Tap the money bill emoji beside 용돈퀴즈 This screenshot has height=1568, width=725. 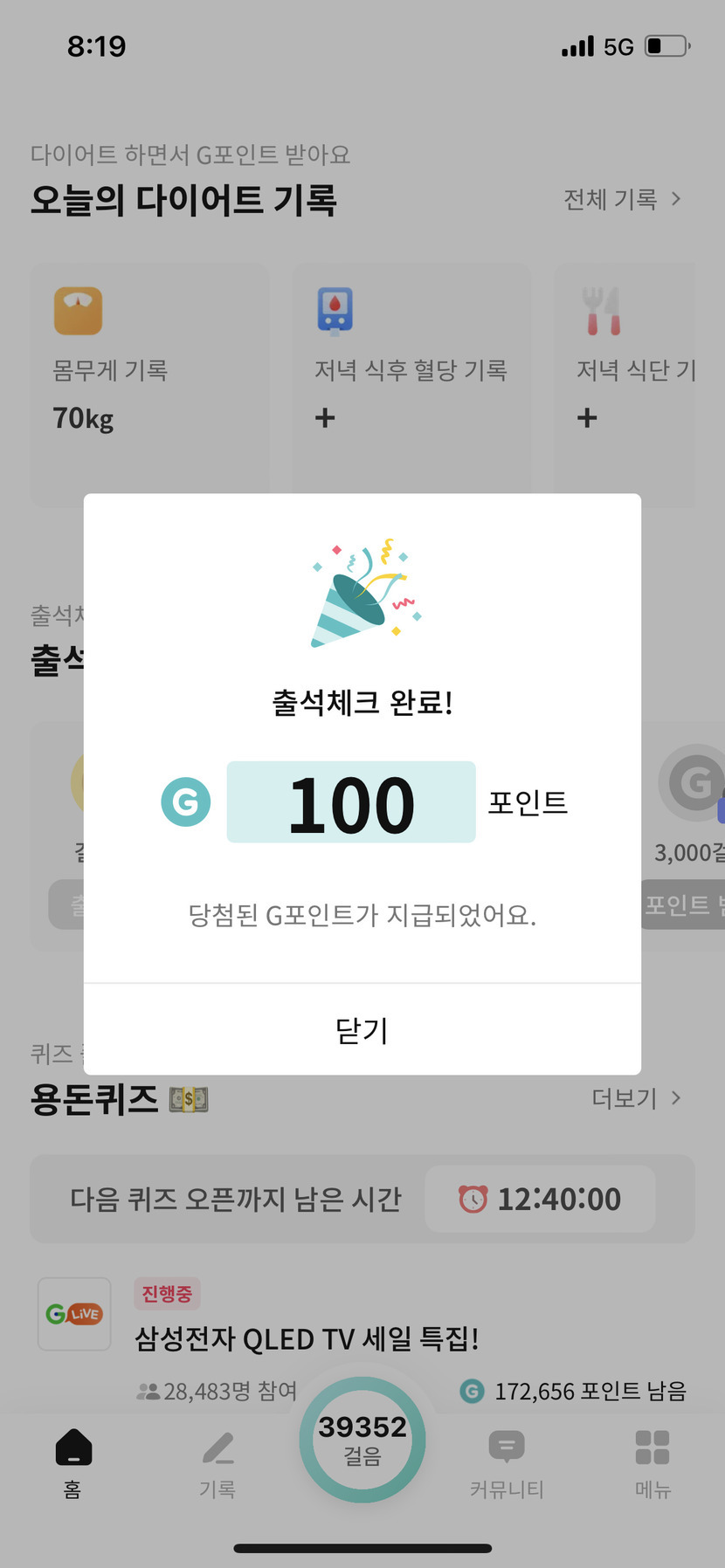[189, 1098]
